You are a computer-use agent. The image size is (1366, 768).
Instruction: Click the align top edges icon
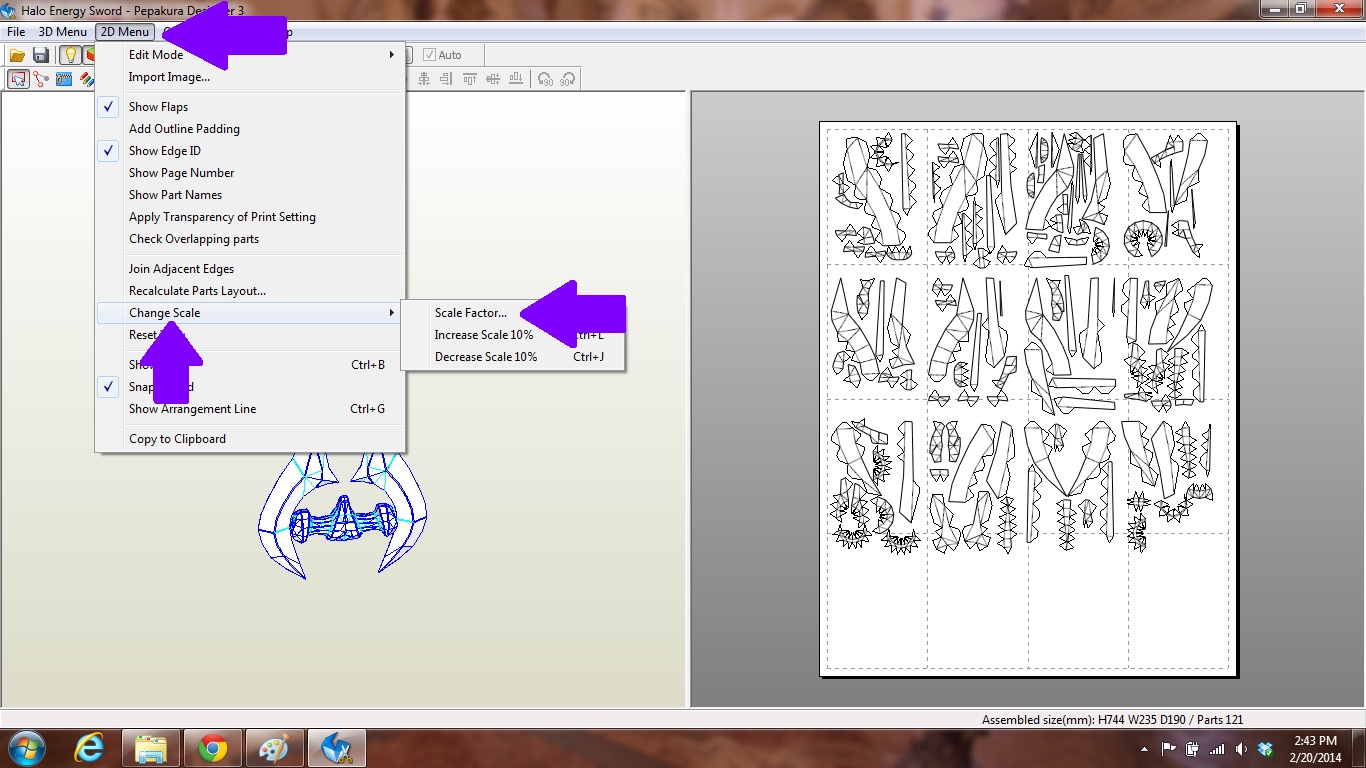click(470, 79)
